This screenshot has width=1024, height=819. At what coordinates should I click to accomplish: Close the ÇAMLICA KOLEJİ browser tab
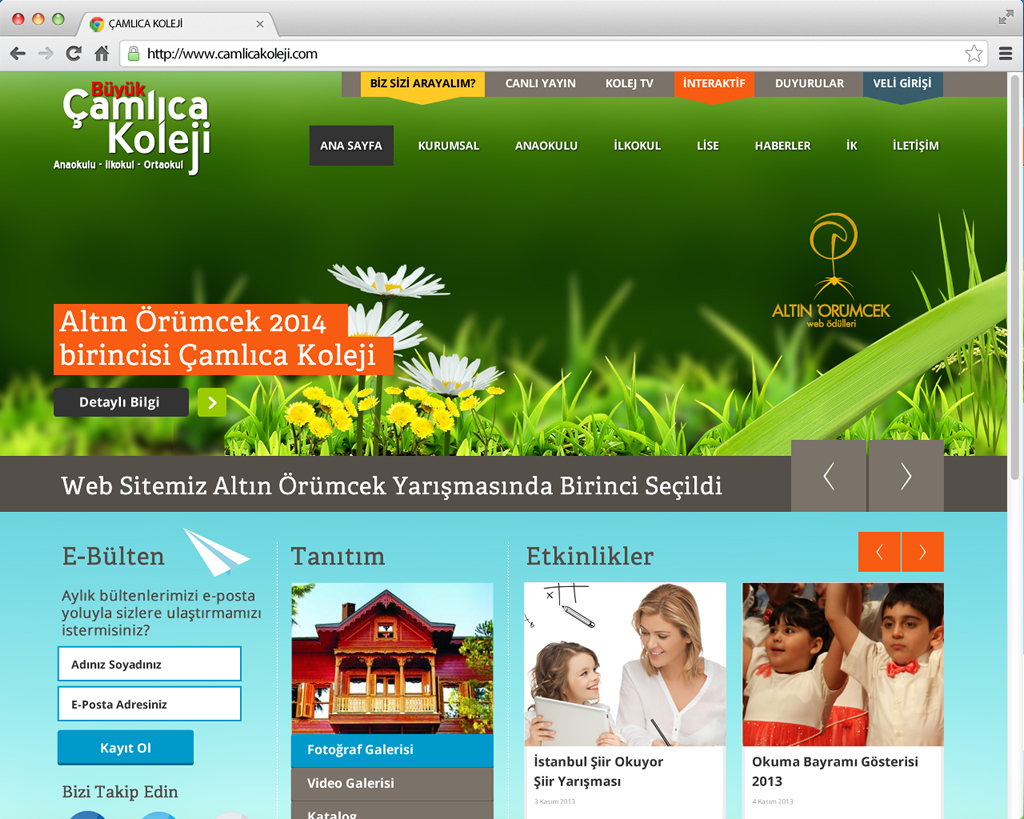point(260,24)
